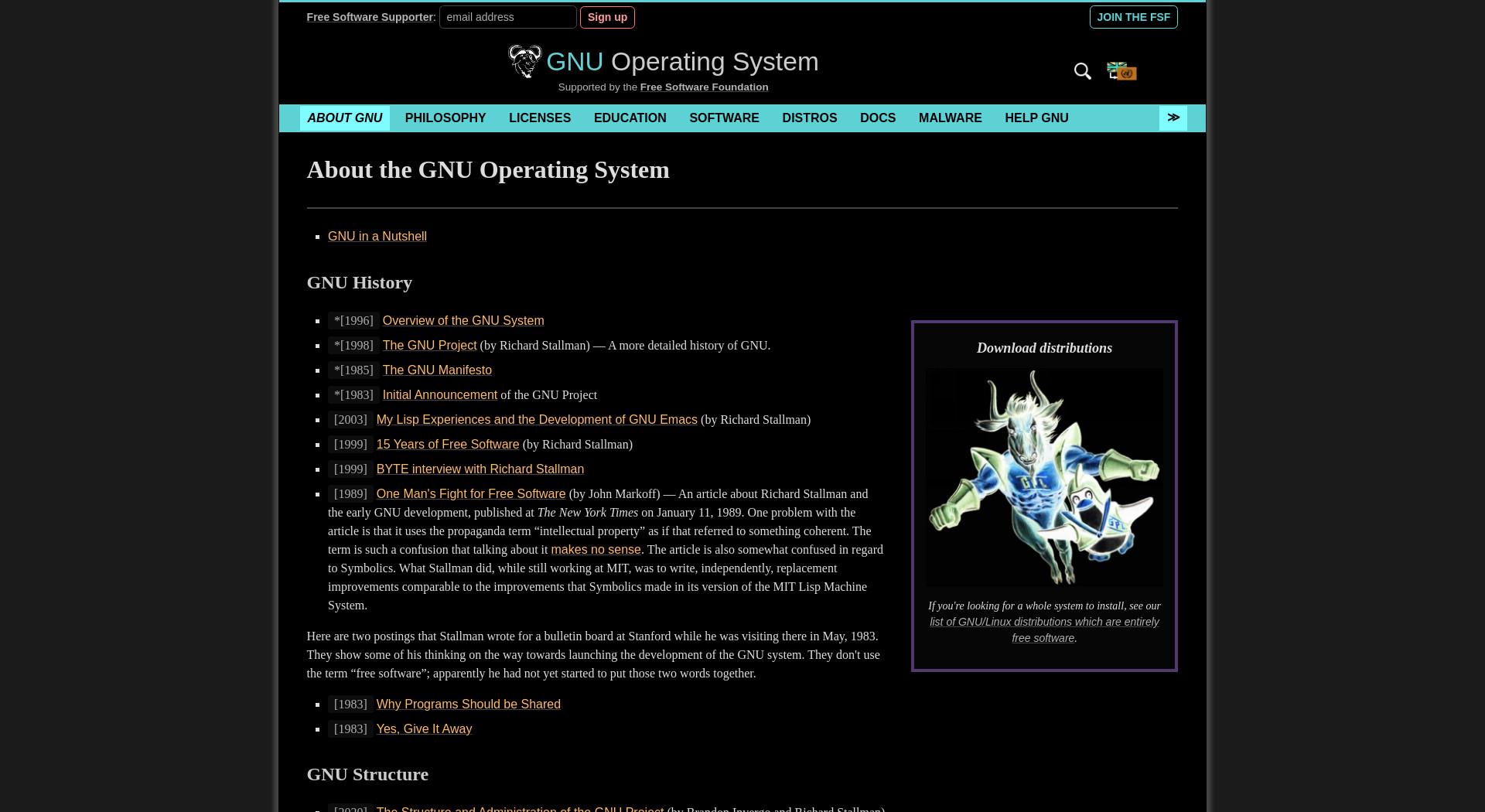Open My Lisp Experiences and Emacs link
This screenshot has height=812, width=1485.
coord(536,420)
